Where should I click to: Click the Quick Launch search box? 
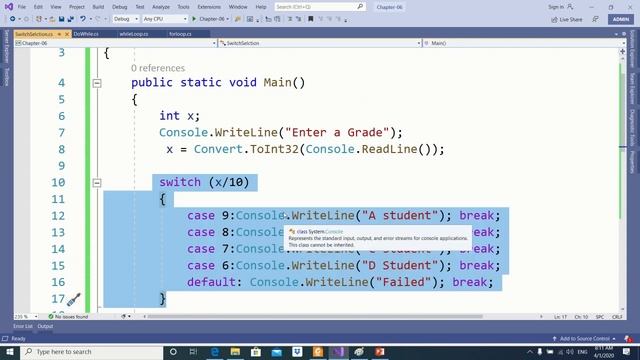(320, 7)
